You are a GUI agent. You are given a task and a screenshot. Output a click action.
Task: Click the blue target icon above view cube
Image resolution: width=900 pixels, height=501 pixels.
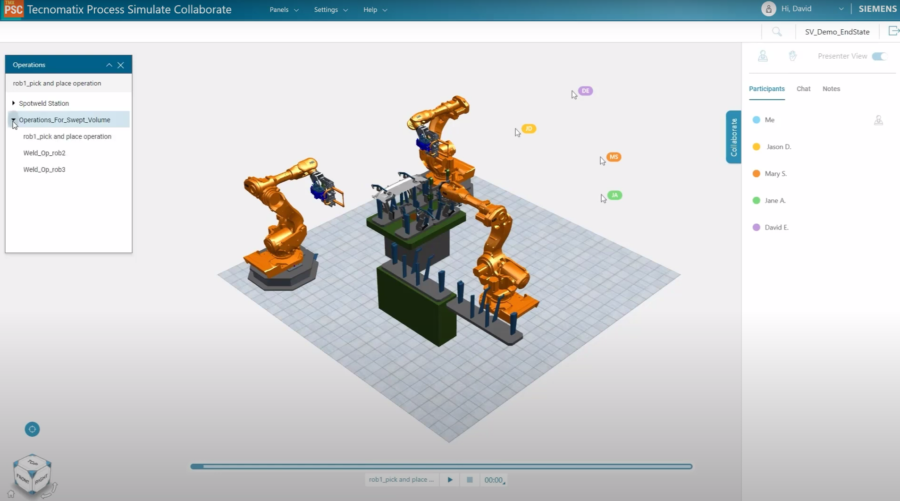click(32, 429)
